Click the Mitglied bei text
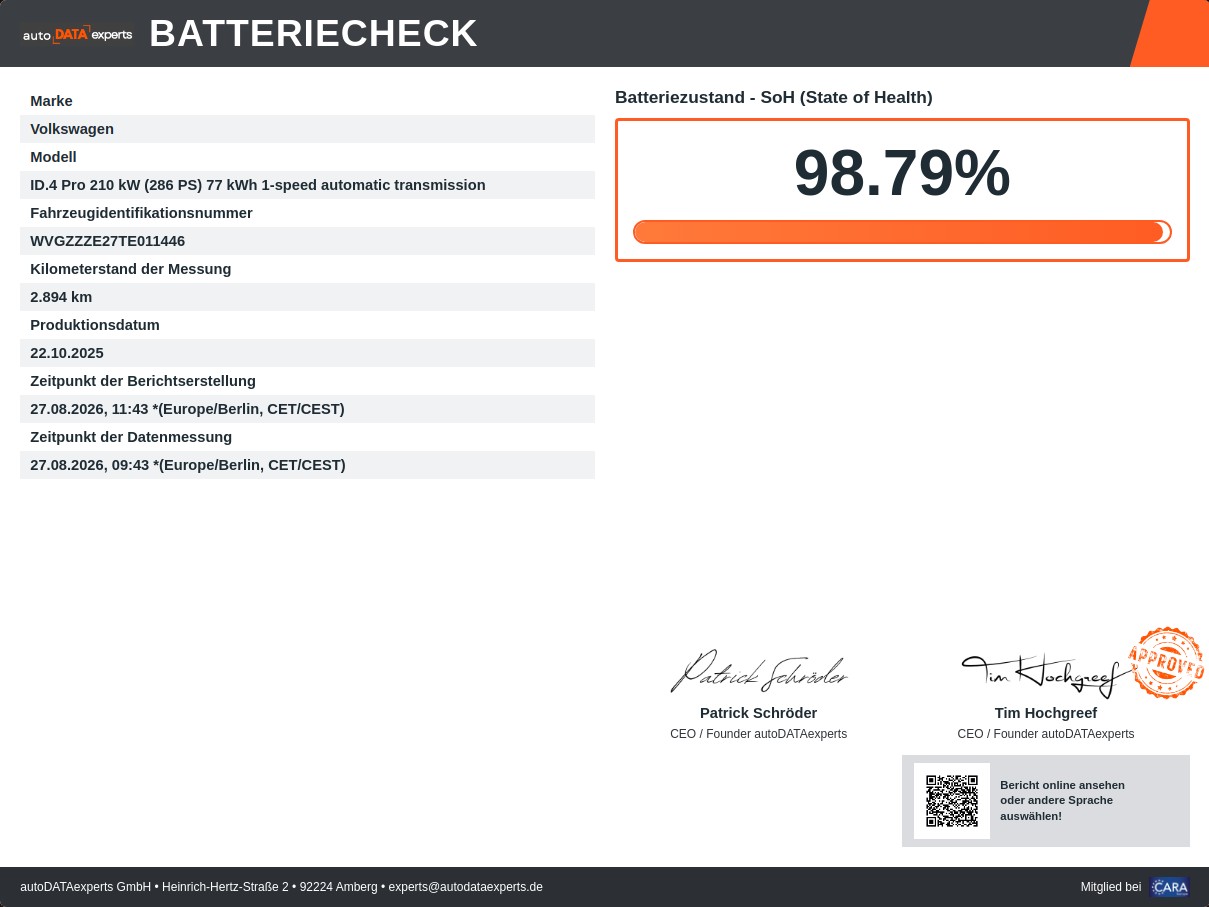The image size is (1209, 907). [1110, 887]
